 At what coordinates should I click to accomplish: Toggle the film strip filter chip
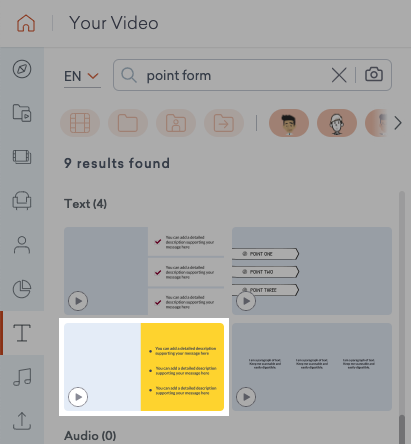pyautogui.click(x=80, y=123)
